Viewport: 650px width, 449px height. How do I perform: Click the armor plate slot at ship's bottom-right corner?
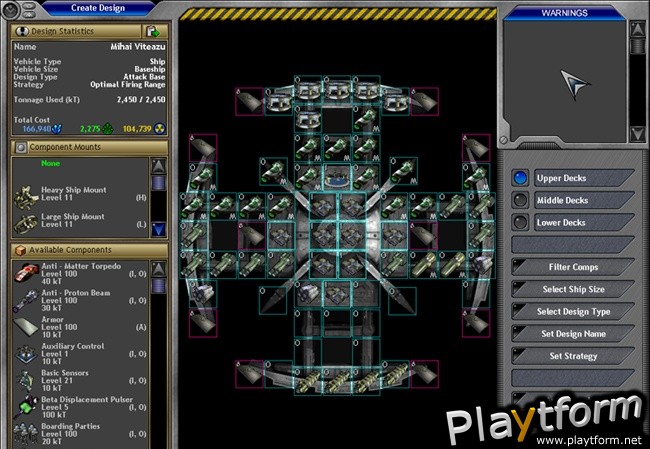click(424, 374)
